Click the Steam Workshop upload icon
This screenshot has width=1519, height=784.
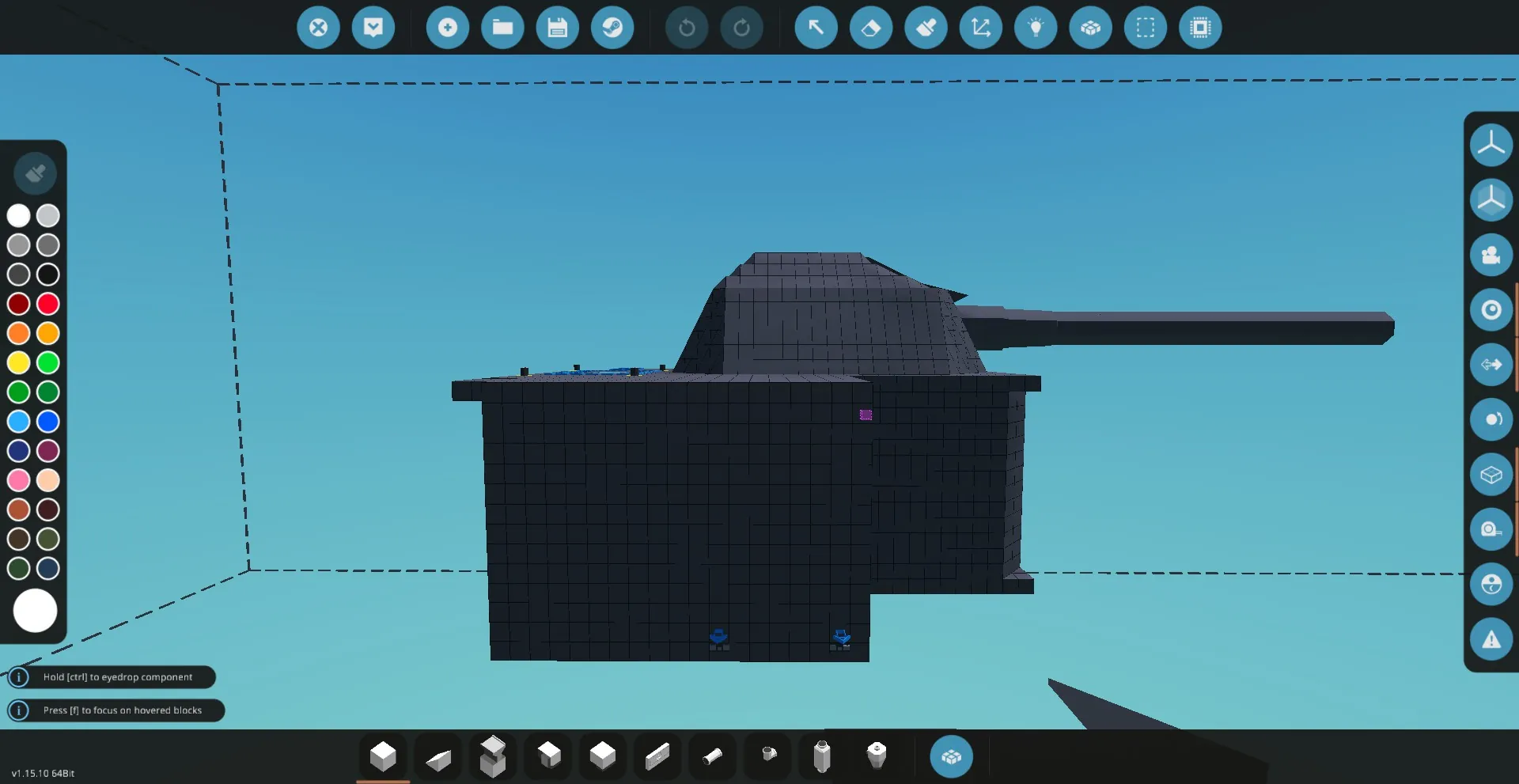point(612,28)
